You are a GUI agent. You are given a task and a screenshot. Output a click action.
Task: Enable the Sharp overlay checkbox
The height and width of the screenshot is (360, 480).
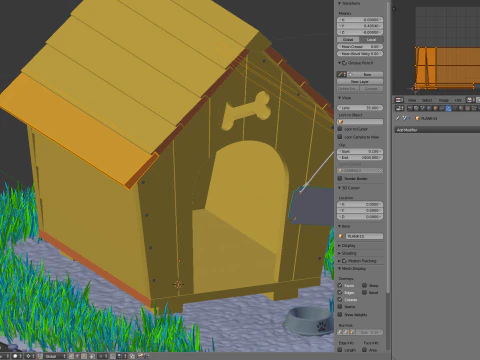(364, 285)
